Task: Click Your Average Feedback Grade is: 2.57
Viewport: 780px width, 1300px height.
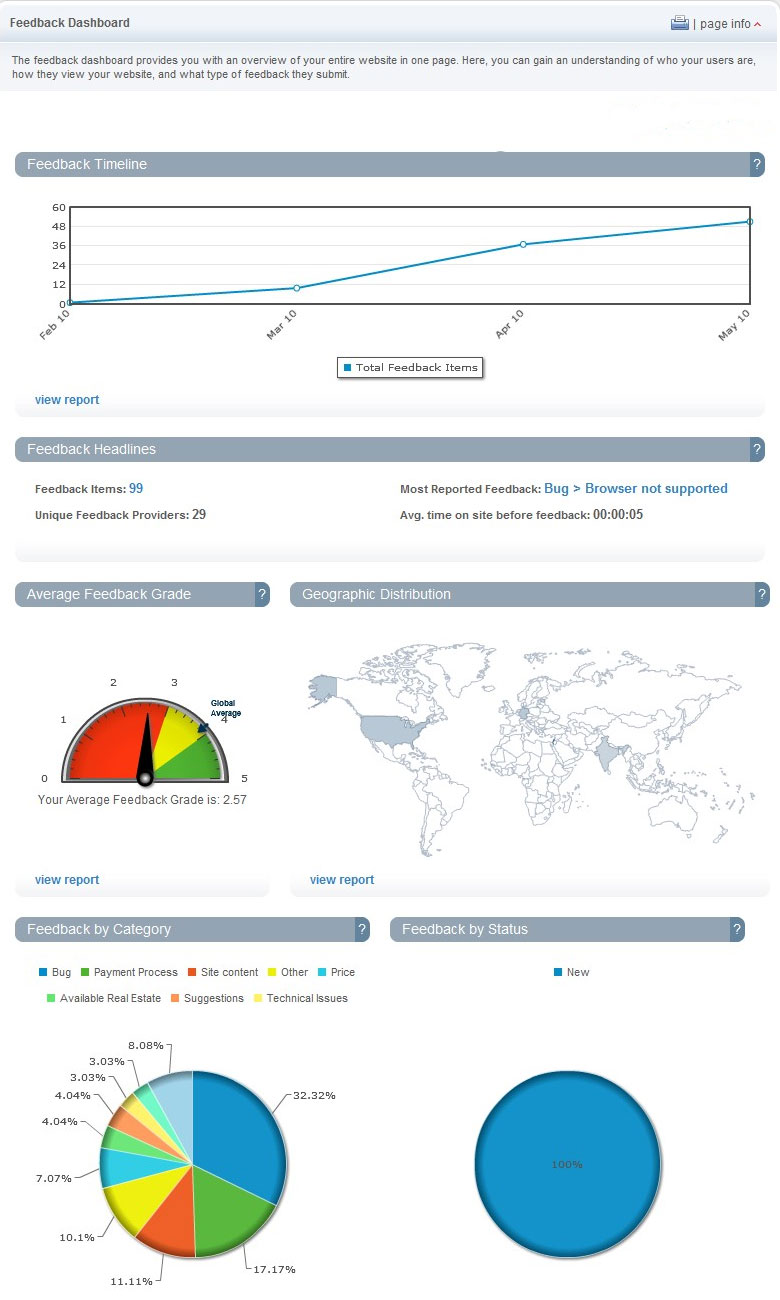Action: tap(142, 800)
